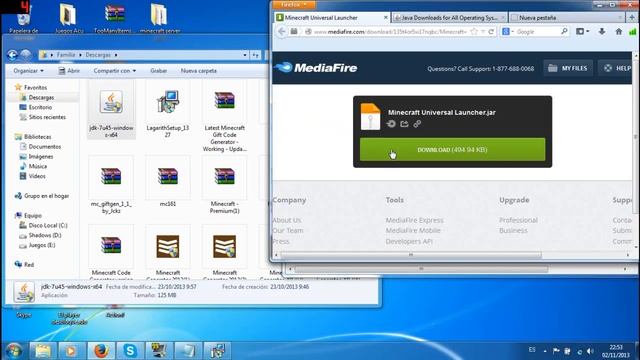Click the Skype taskbar icon
Screen dimensions: 640x360
(130, 351)
